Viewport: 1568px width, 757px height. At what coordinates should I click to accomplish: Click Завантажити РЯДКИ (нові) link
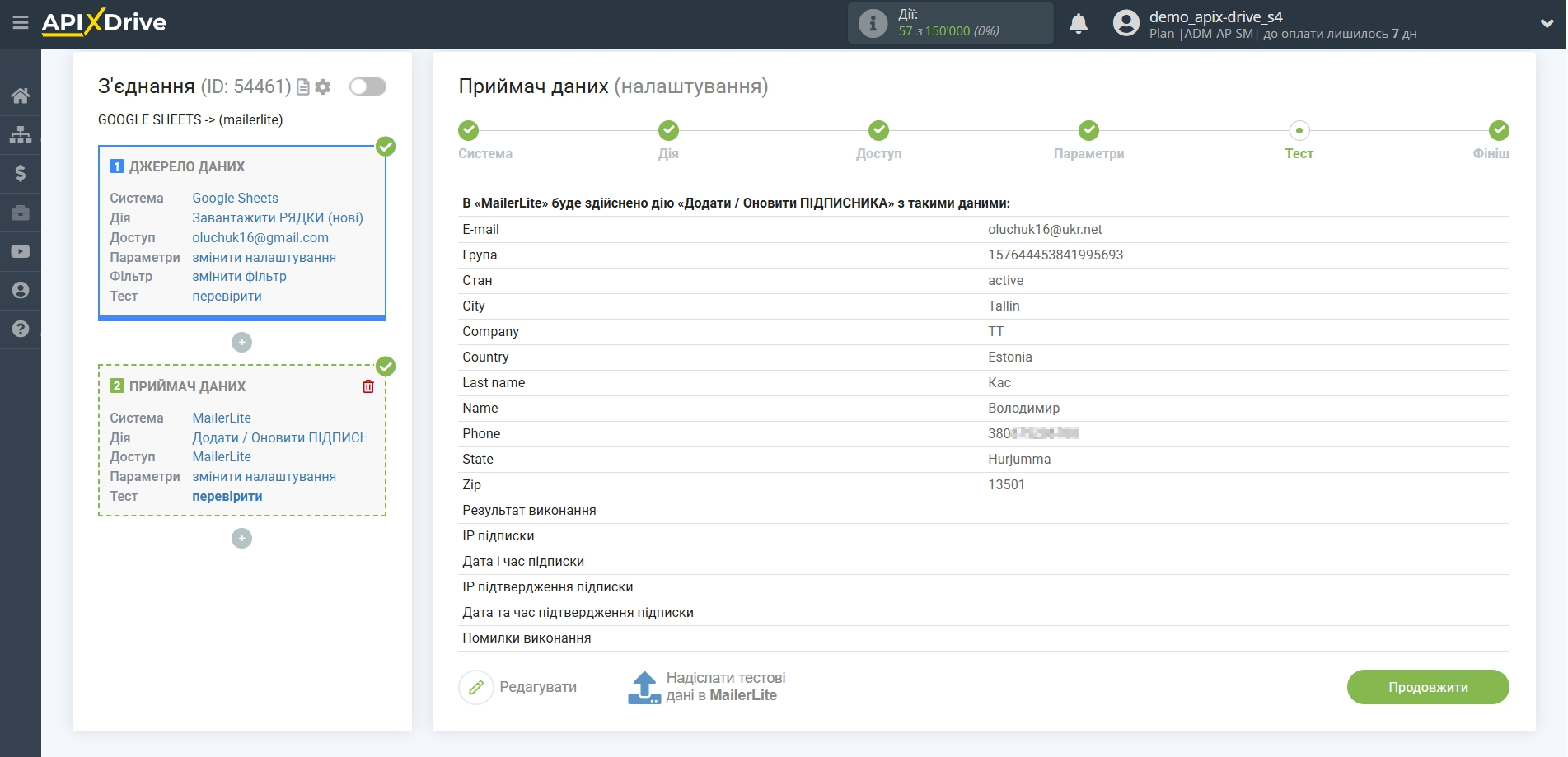(278, 217)
